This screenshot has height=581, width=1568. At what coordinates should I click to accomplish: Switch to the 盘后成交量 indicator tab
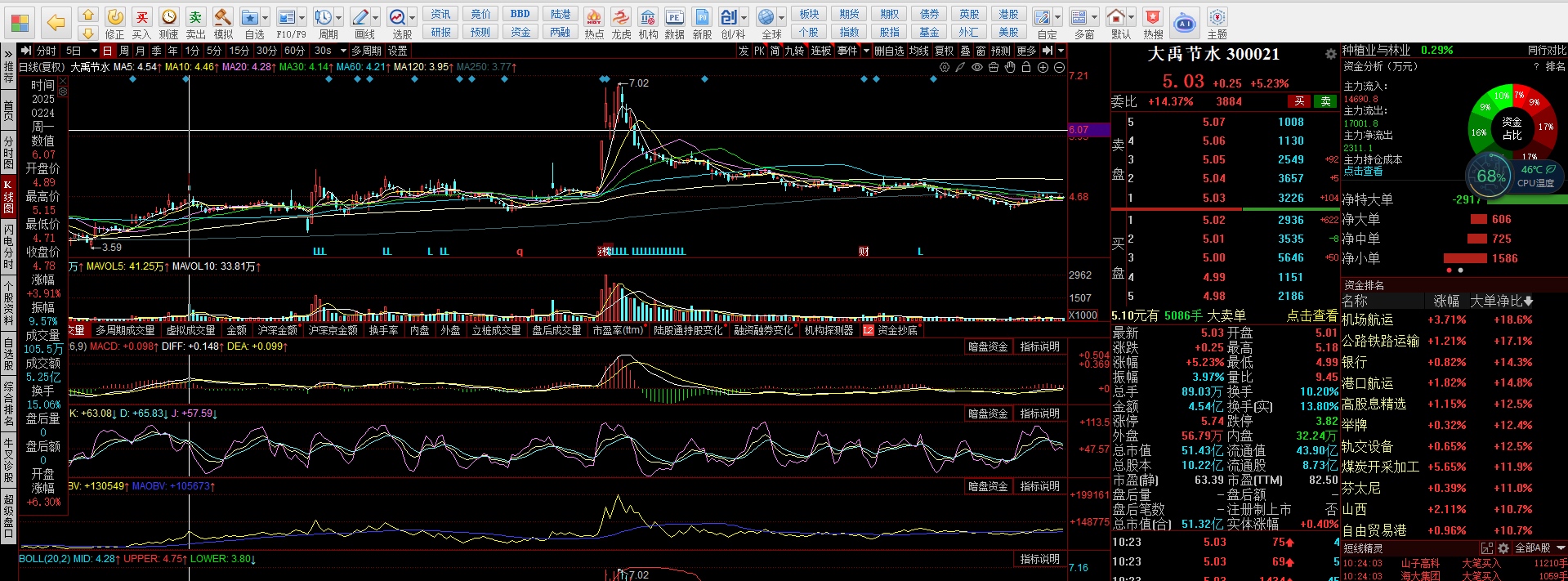click(x=556, y=330)
